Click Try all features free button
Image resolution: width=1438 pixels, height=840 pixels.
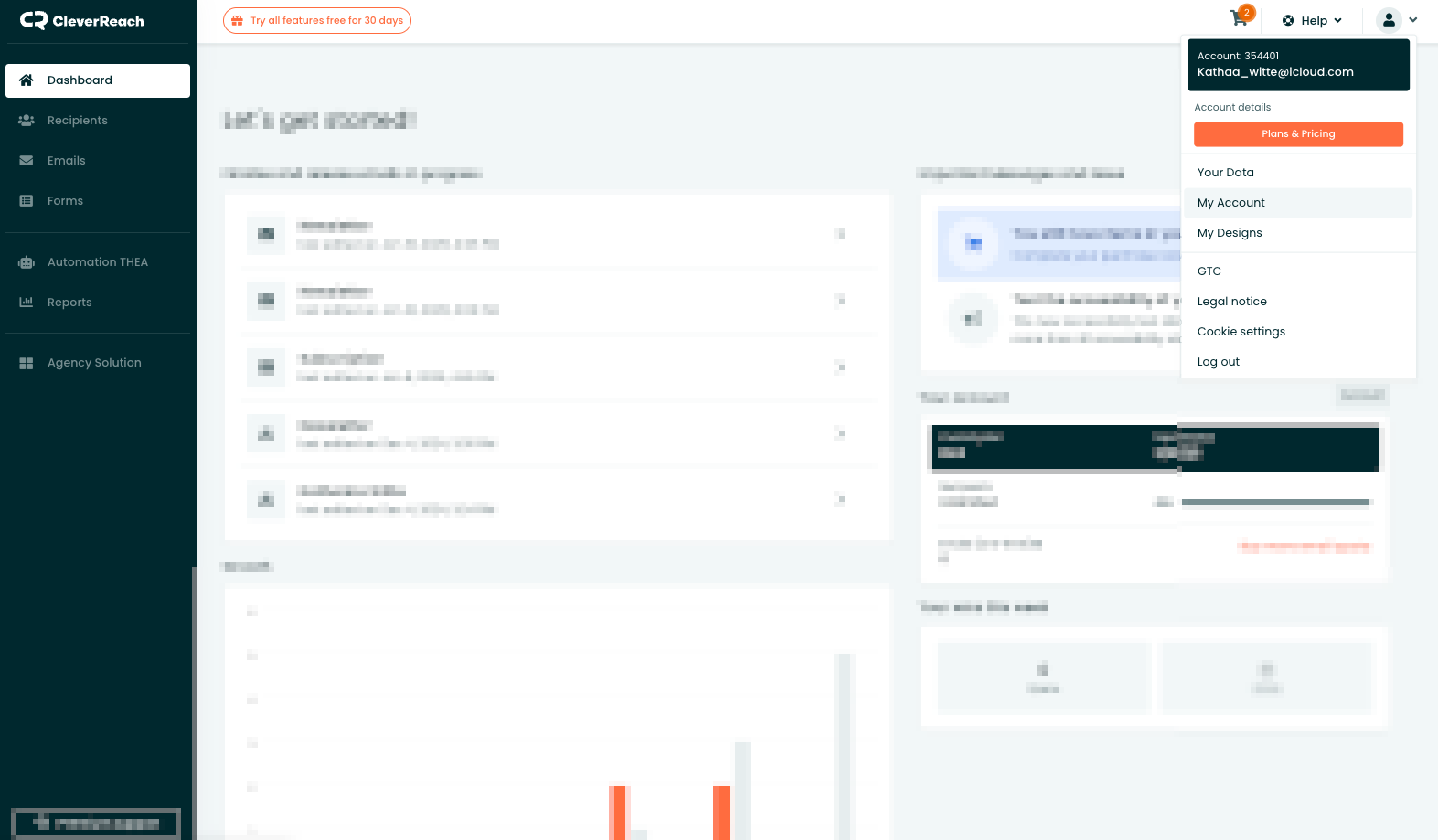pos(317,20)
